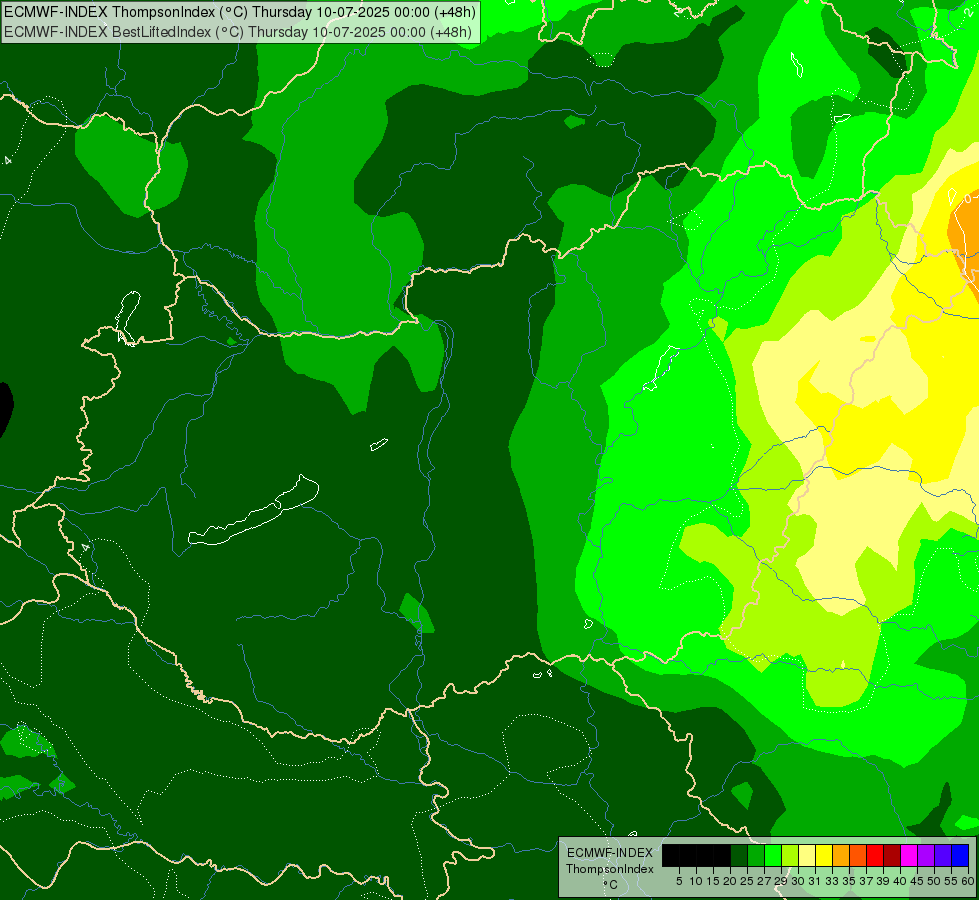Viewport: 979px width, 900px height.
Task: Pick the orange-red 35–37 legend swatch
Action: click(x=858, y=855)
